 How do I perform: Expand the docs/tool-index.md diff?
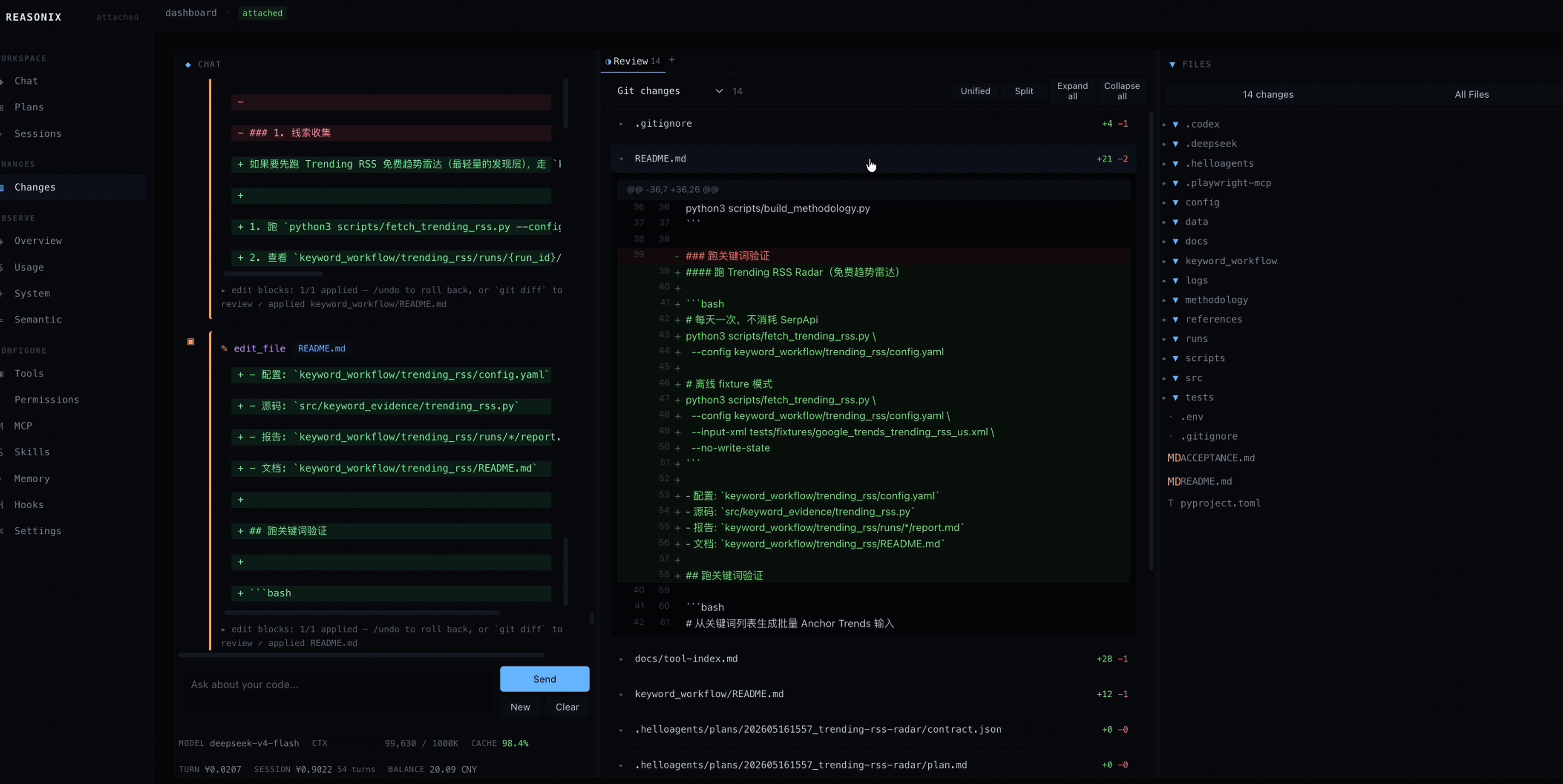tap(873, 659)
